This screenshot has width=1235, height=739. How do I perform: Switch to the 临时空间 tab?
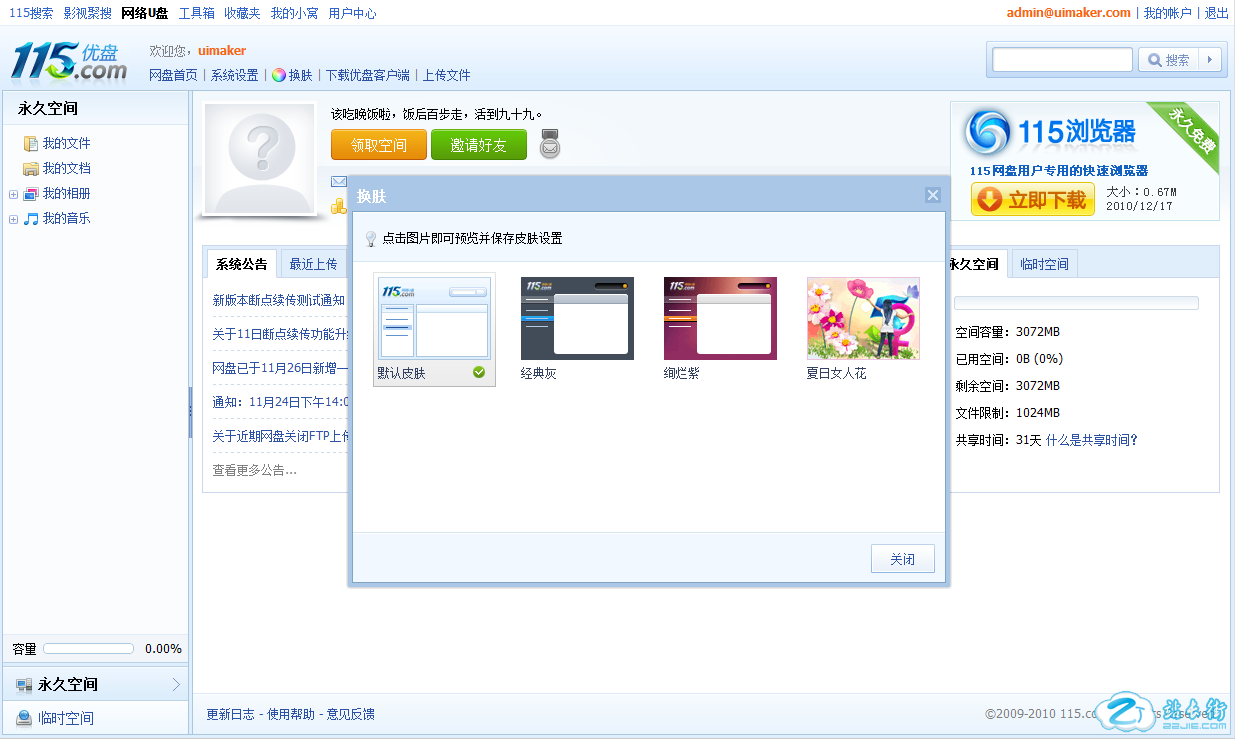(1044, 264)
